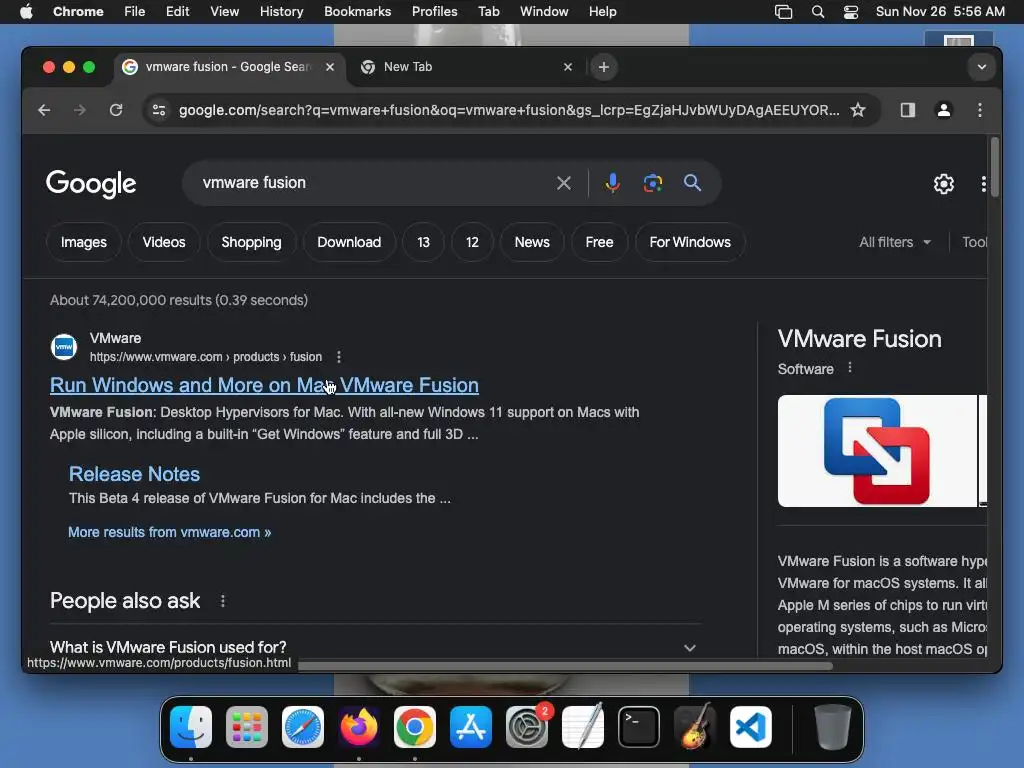
Task: Clear the search box with the X
Action: pos(564,184)
